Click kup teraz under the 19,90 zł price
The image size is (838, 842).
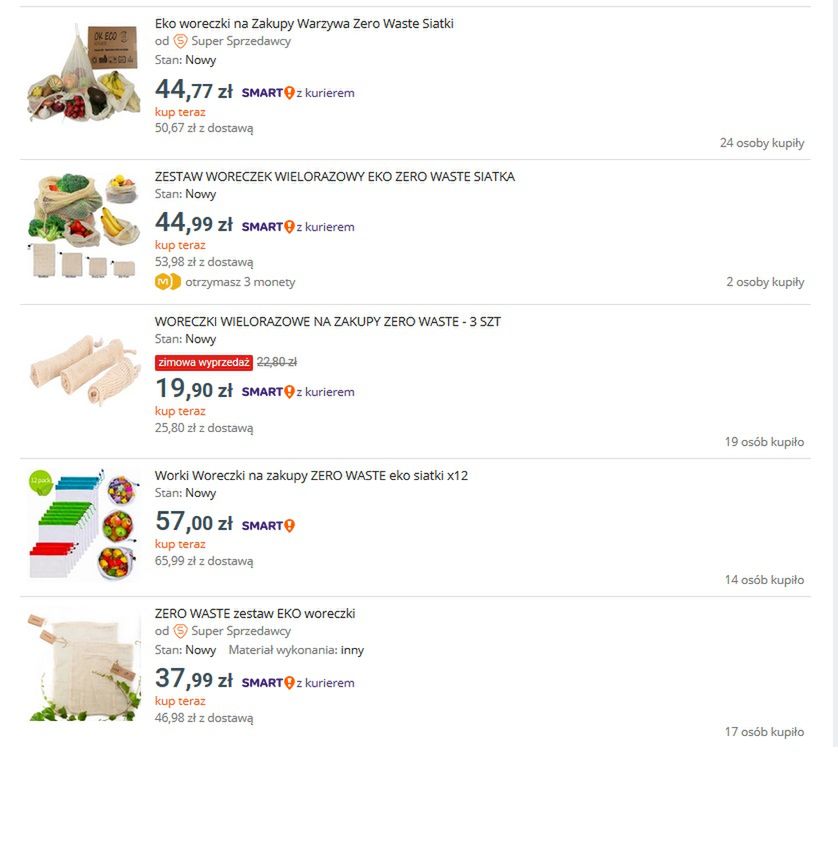180,411
